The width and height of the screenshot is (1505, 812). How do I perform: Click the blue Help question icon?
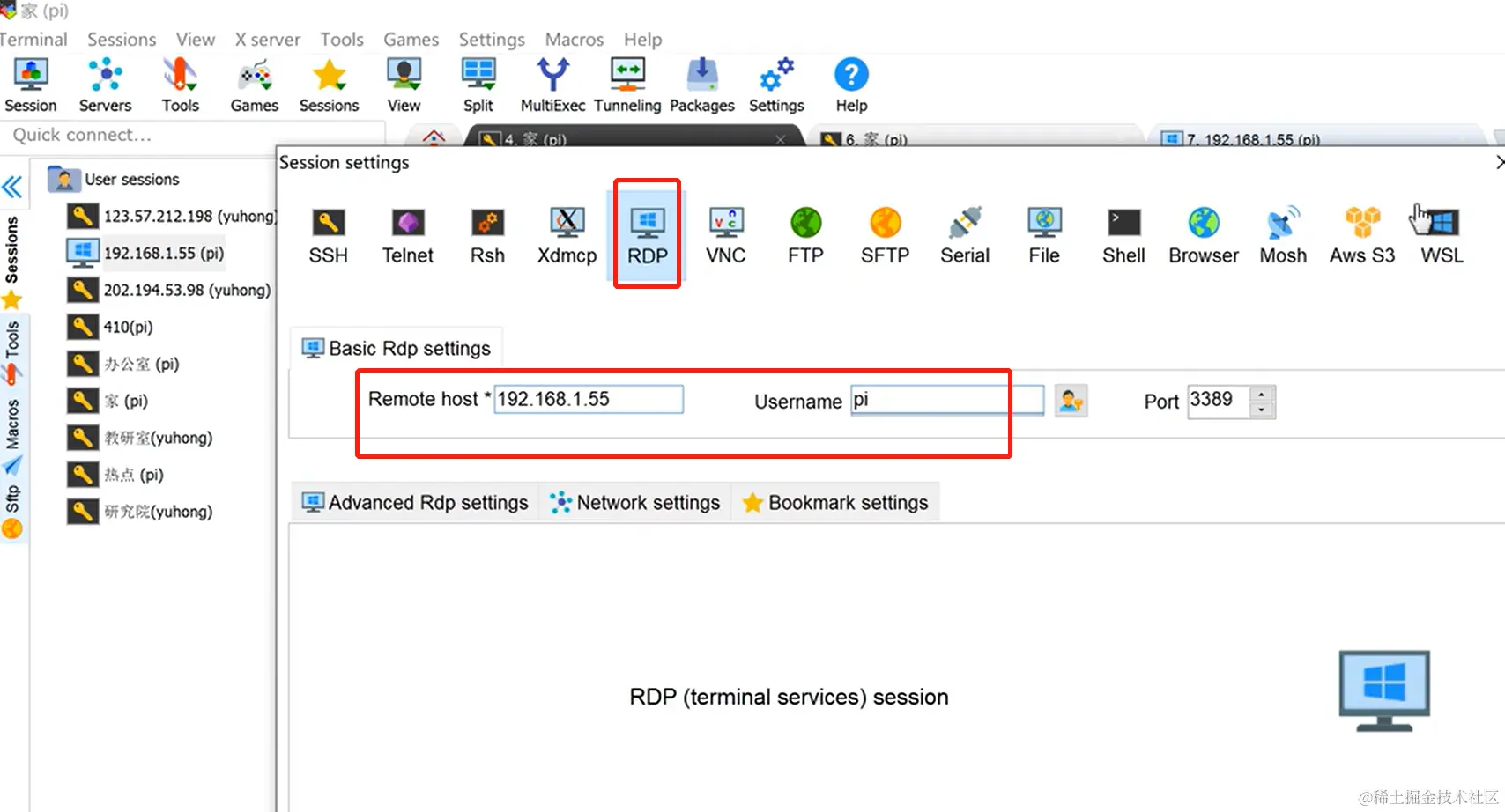tap(851, 75)
